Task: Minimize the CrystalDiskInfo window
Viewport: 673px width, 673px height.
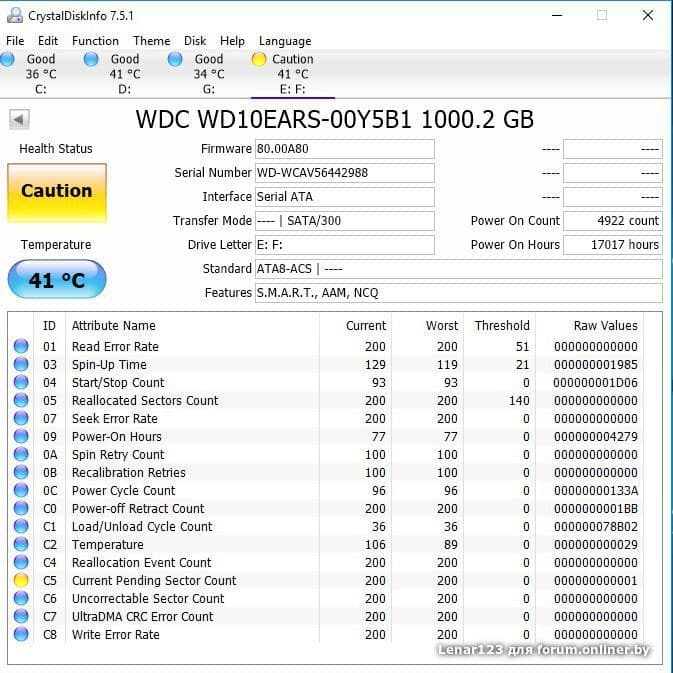Action: tap(557, 15)
